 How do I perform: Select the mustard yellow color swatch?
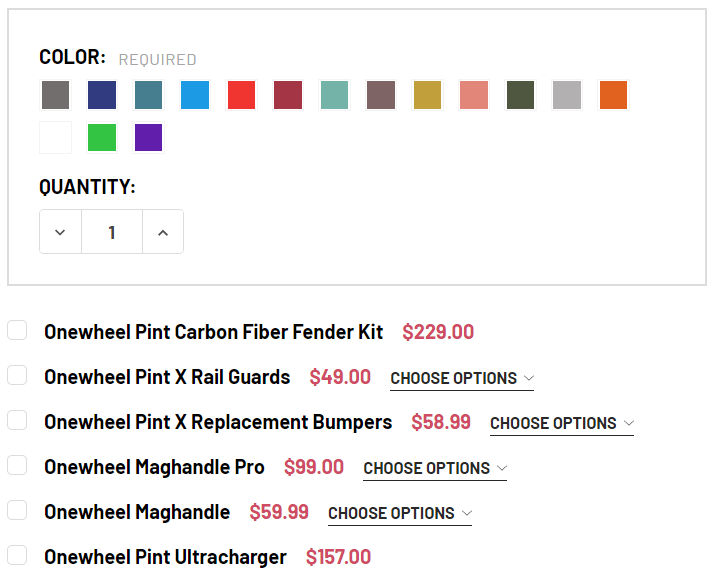pos(427,95)
